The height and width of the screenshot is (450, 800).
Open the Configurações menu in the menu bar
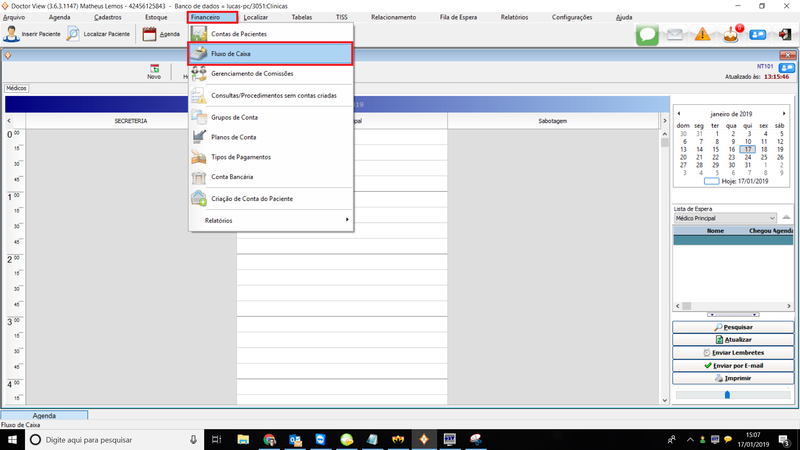pyautogui.click(x=572, y=17)
